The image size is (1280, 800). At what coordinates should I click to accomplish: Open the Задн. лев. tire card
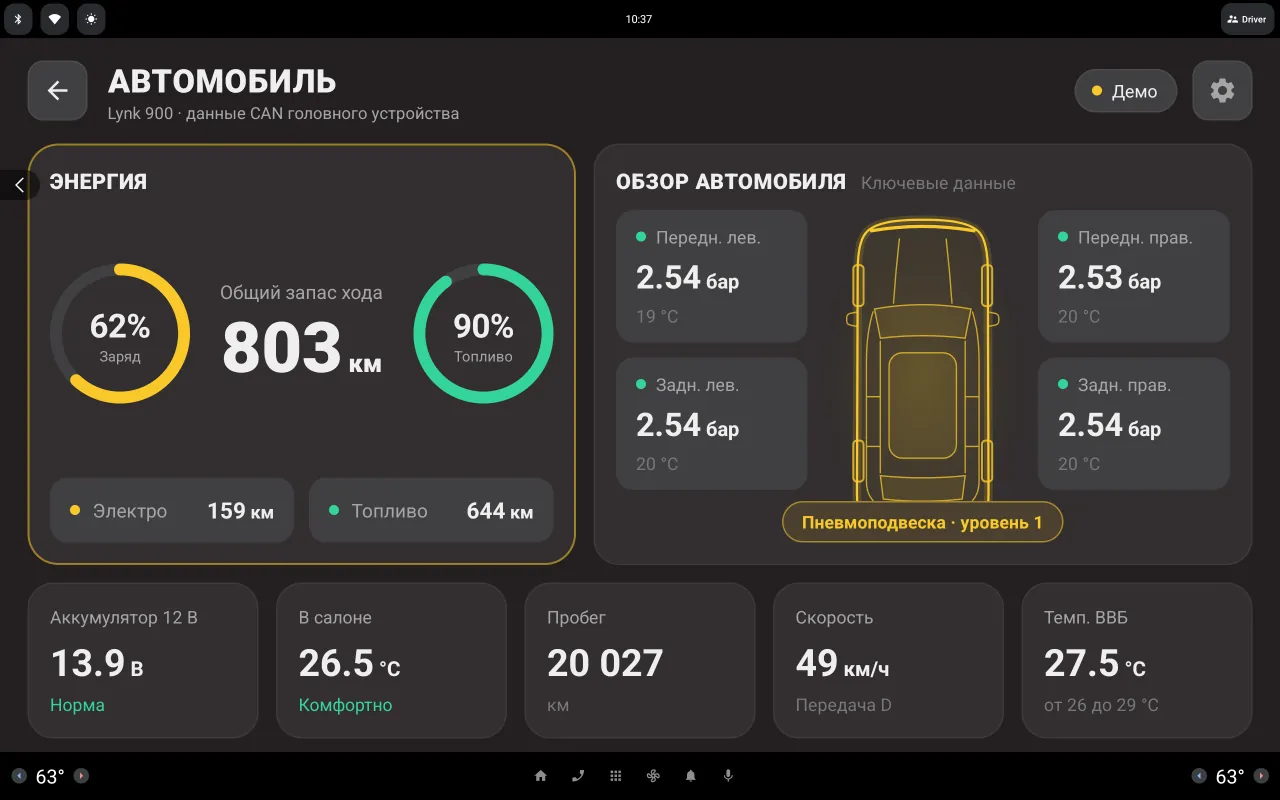point(711,424)
